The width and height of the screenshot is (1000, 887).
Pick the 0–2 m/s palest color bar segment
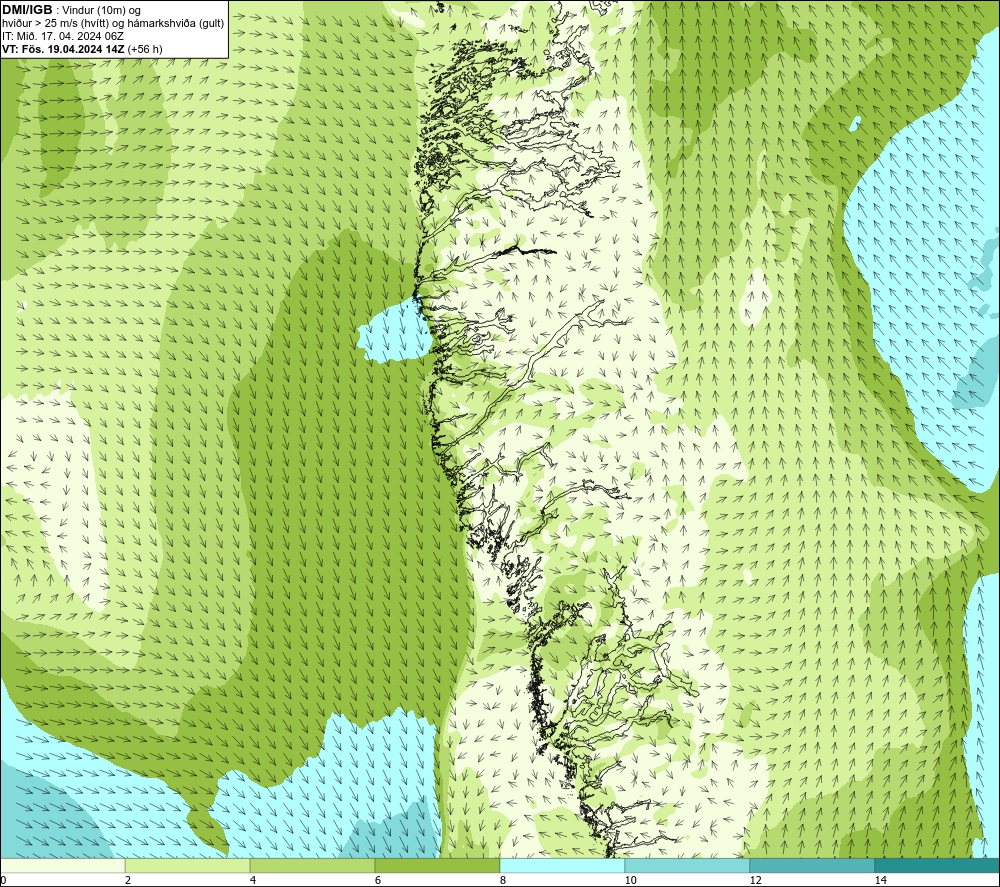coord(62,865)
